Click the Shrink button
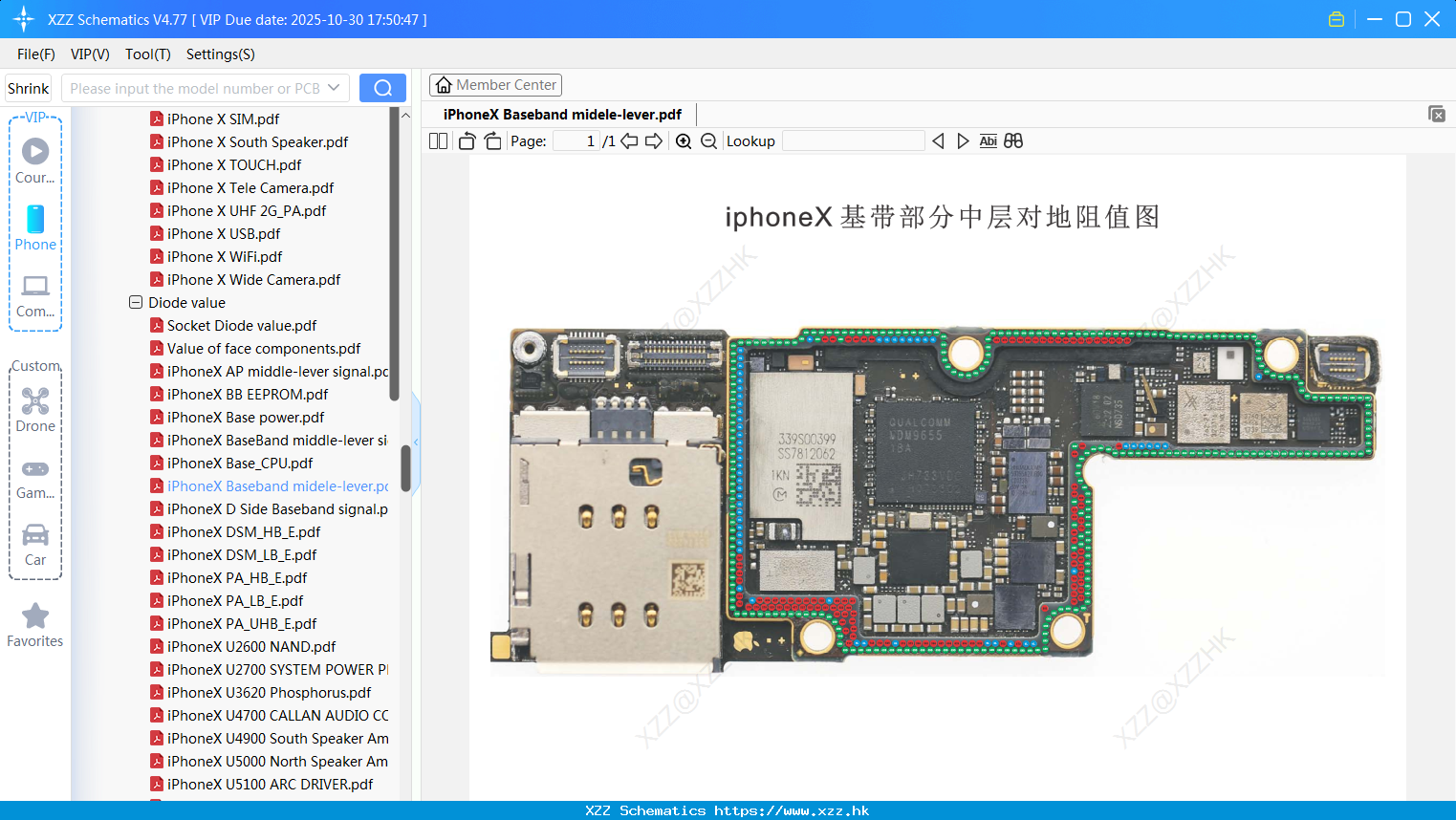 click(x=29, y=88)
